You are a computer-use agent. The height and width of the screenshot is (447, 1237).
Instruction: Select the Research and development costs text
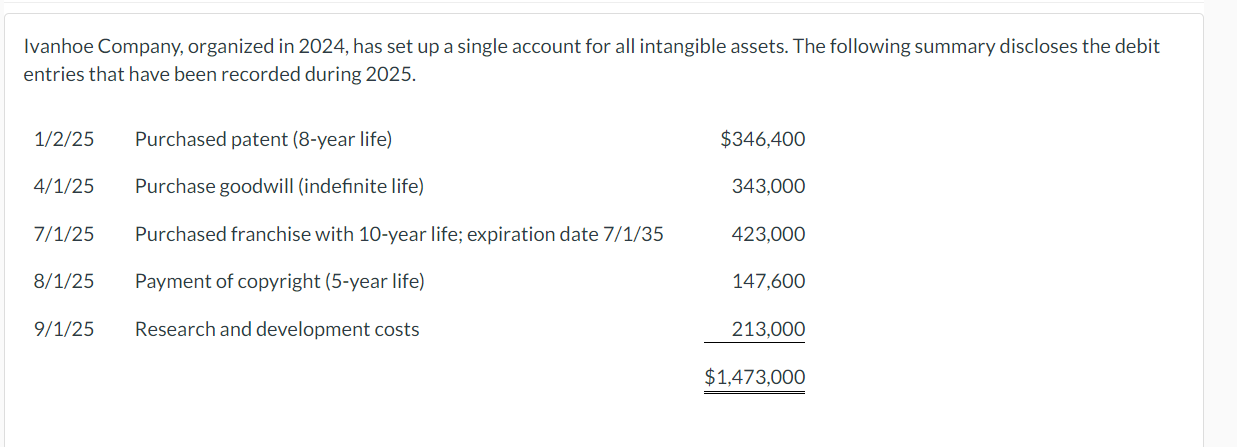click(277, 329)
